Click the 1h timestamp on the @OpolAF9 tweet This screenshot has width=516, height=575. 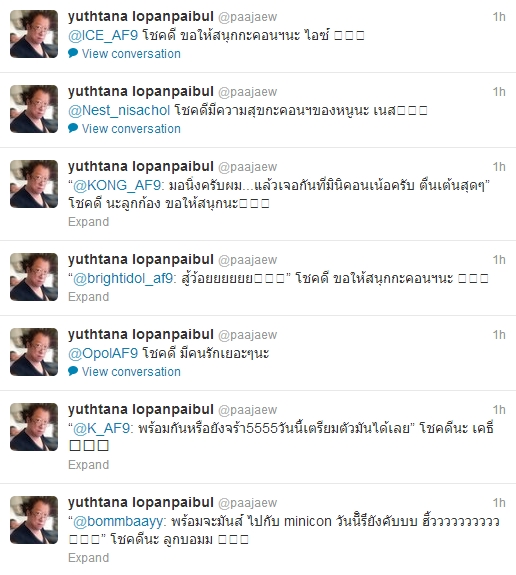(x=499, y=335)
